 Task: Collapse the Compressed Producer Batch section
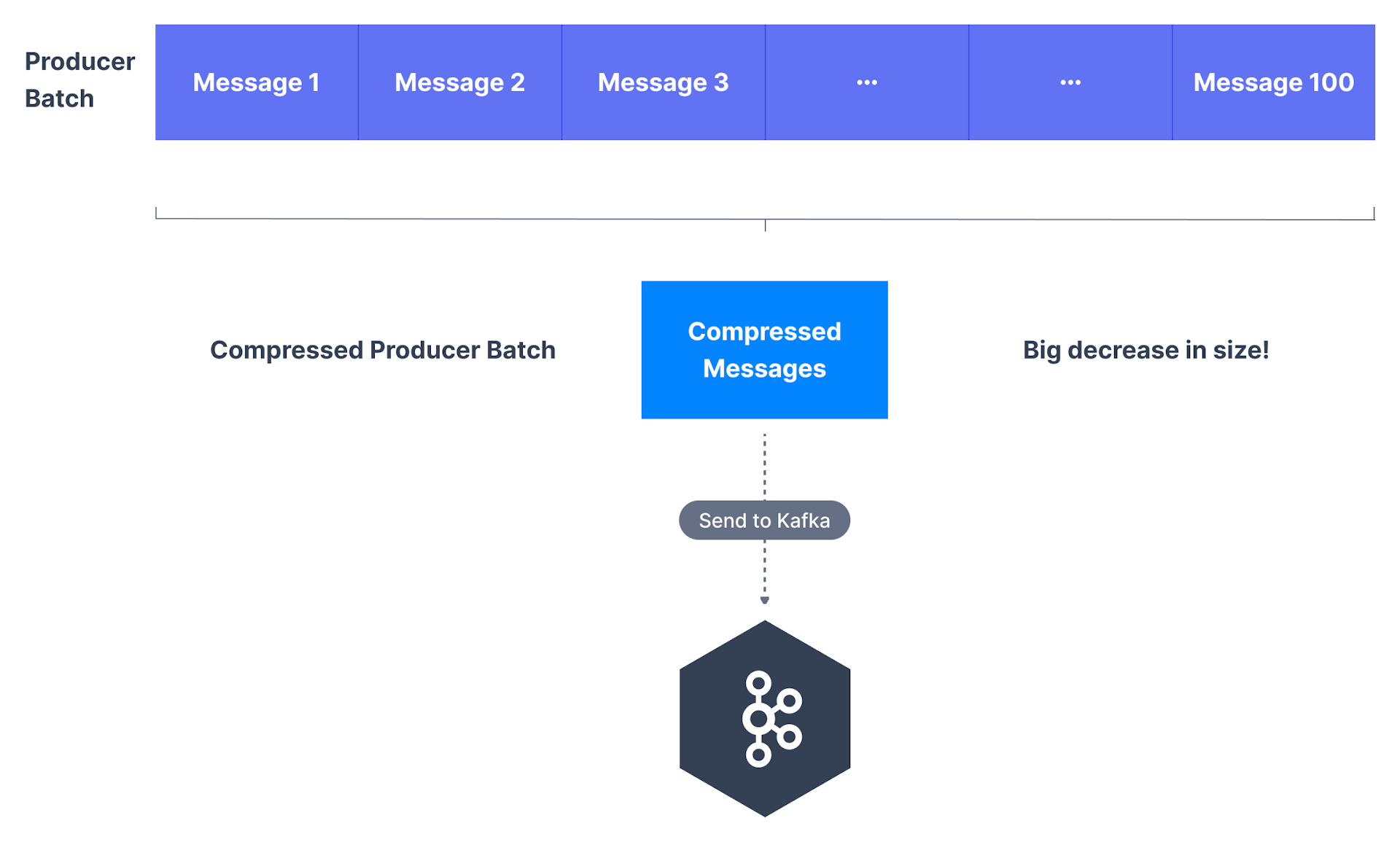(x=382, y=350)
